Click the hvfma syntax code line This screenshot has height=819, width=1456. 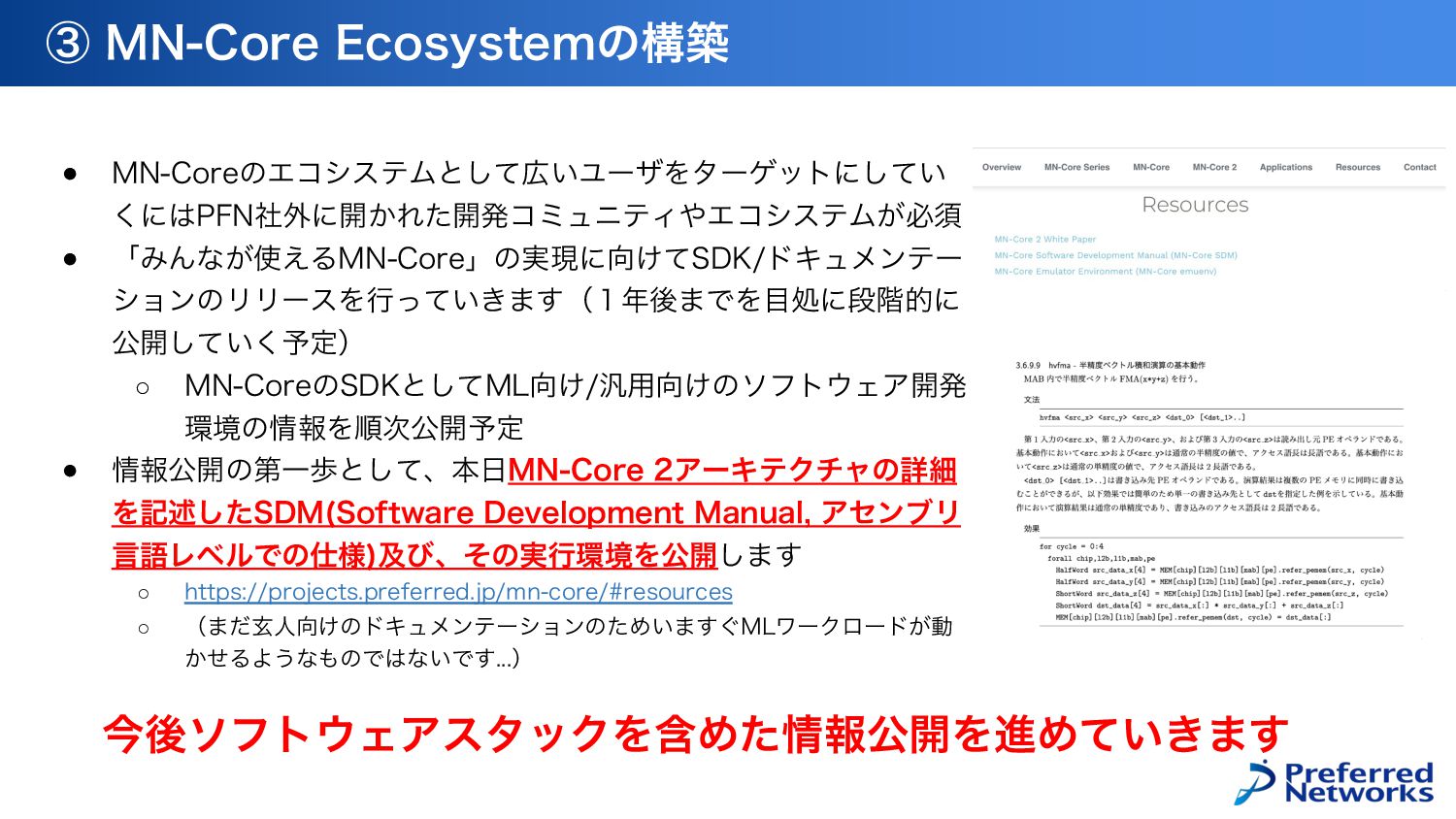(x=1142, y=417)
